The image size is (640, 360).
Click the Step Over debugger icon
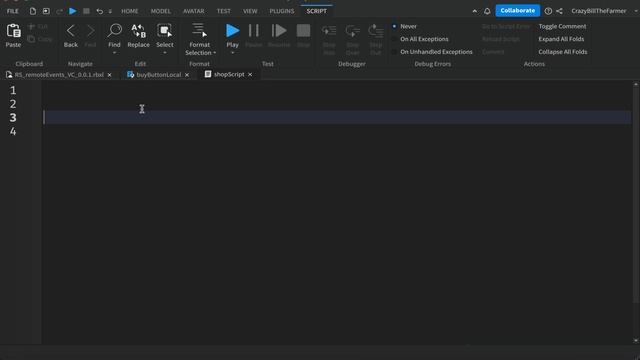pyautogui.click(x=352, y=31)
